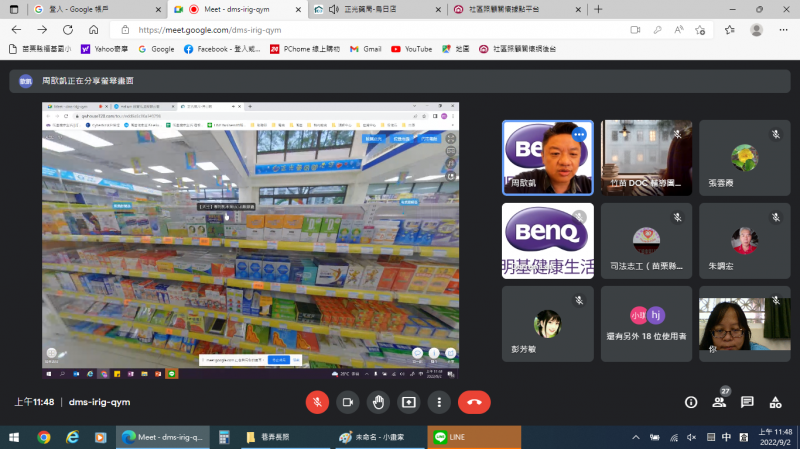Launch Internet Explorer from taskbar
This screenshot has width=800, height=449.
coord(72,437)
